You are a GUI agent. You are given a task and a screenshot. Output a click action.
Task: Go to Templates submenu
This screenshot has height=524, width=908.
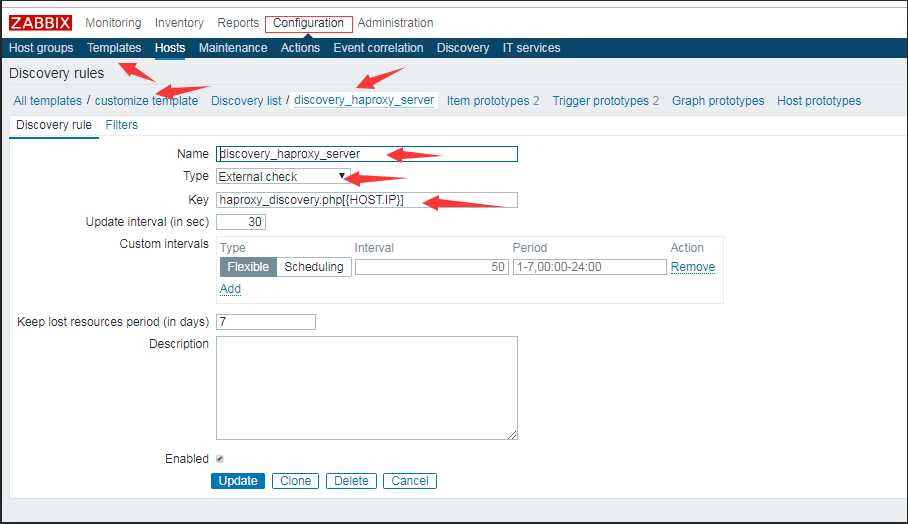tap(114, 47)
